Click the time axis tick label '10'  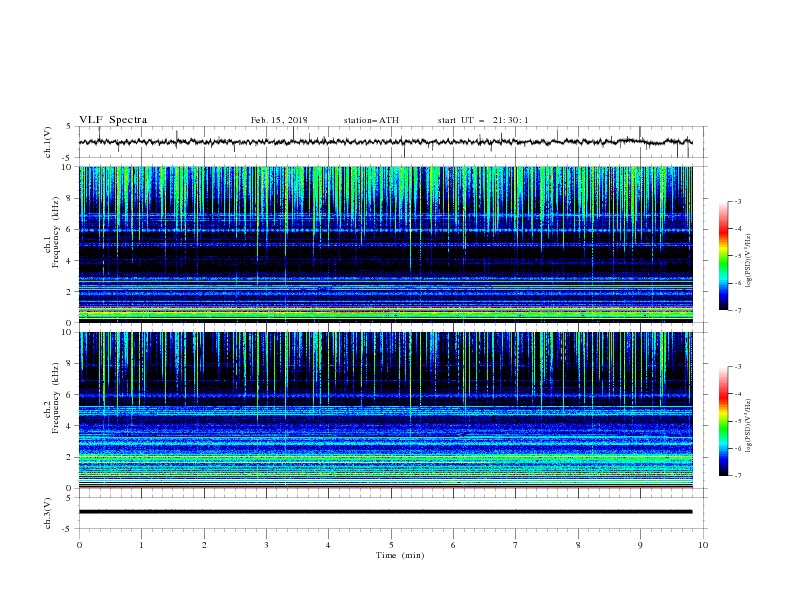pos(703,545)
